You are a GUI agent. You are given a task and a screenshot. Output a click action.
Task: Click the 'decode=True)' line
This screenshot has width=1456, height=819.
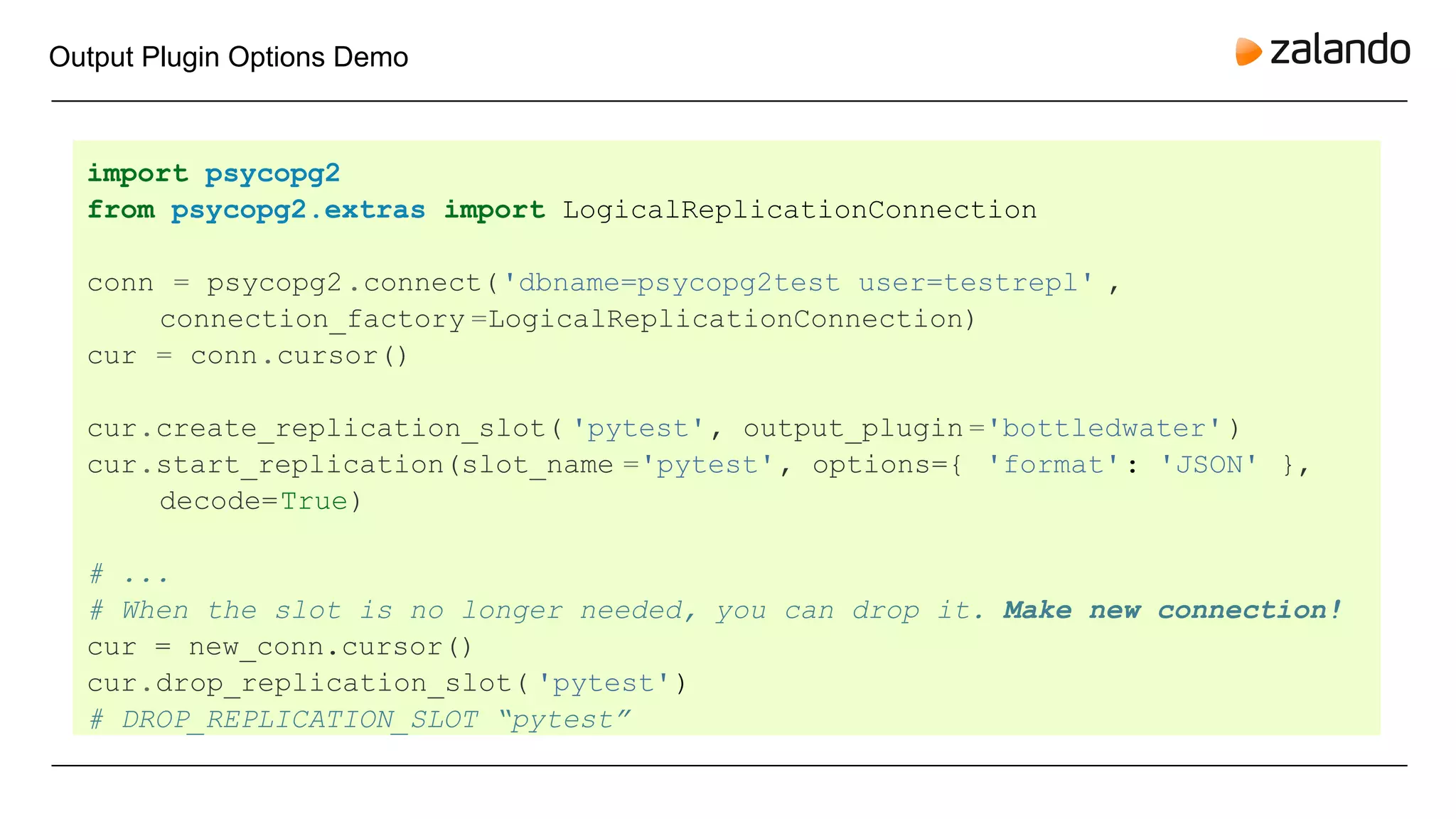coord(261,501)
